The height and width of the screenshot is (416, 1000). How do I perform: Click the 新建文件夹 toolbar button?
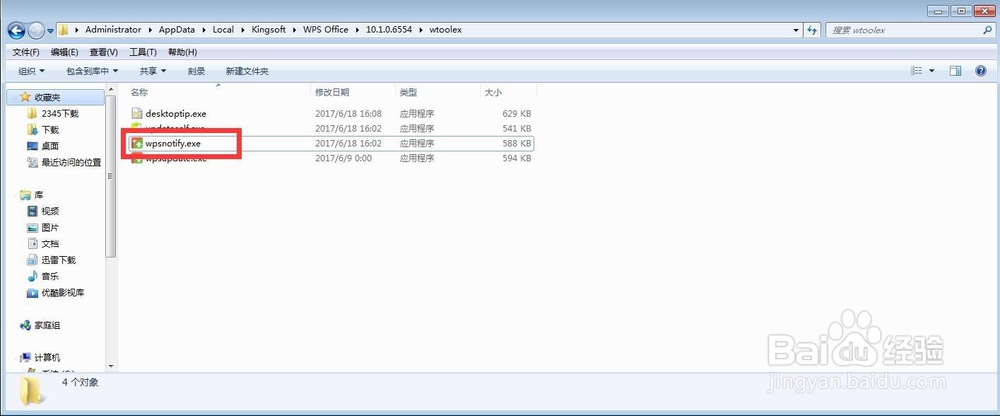247,71
